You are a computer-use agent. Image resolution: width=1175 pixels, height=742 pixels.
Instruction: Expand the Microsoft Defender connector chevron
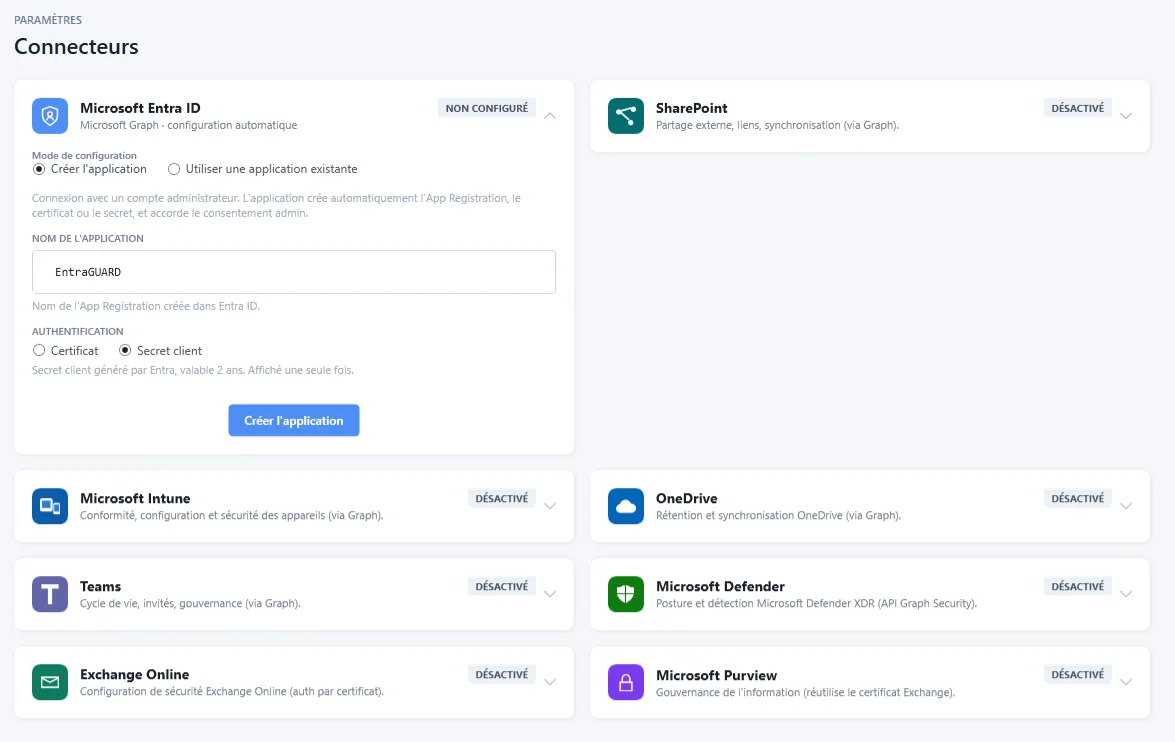[1126, 594]
